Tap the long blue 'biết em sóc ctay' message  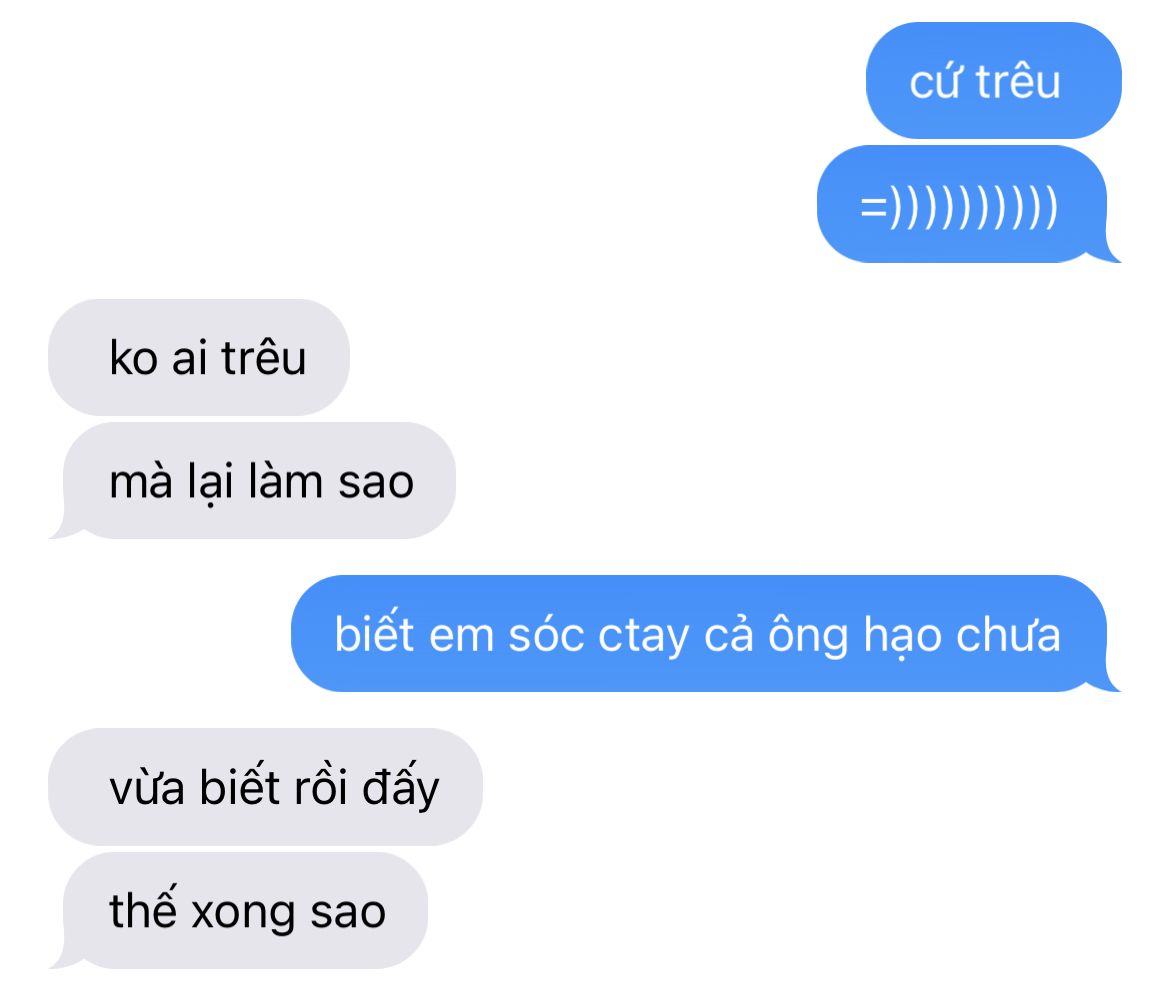pos(706,634)
